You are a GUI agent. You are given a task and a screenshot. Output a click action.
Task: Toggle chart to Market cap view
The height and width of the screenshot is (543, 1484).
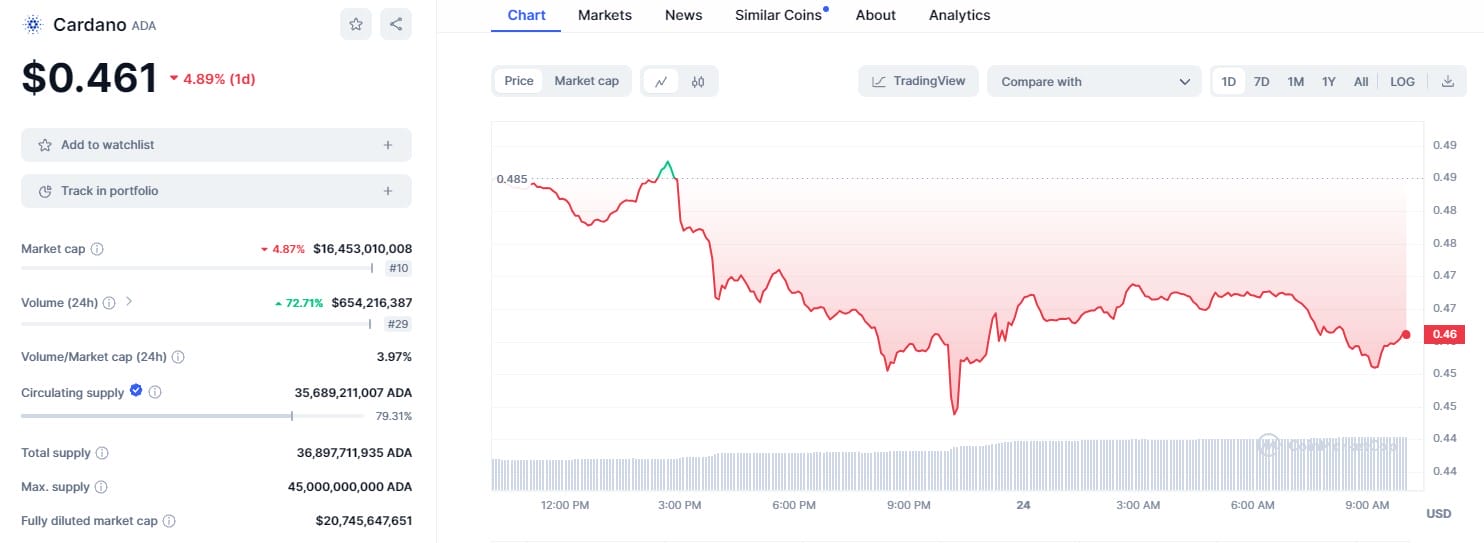586,81
